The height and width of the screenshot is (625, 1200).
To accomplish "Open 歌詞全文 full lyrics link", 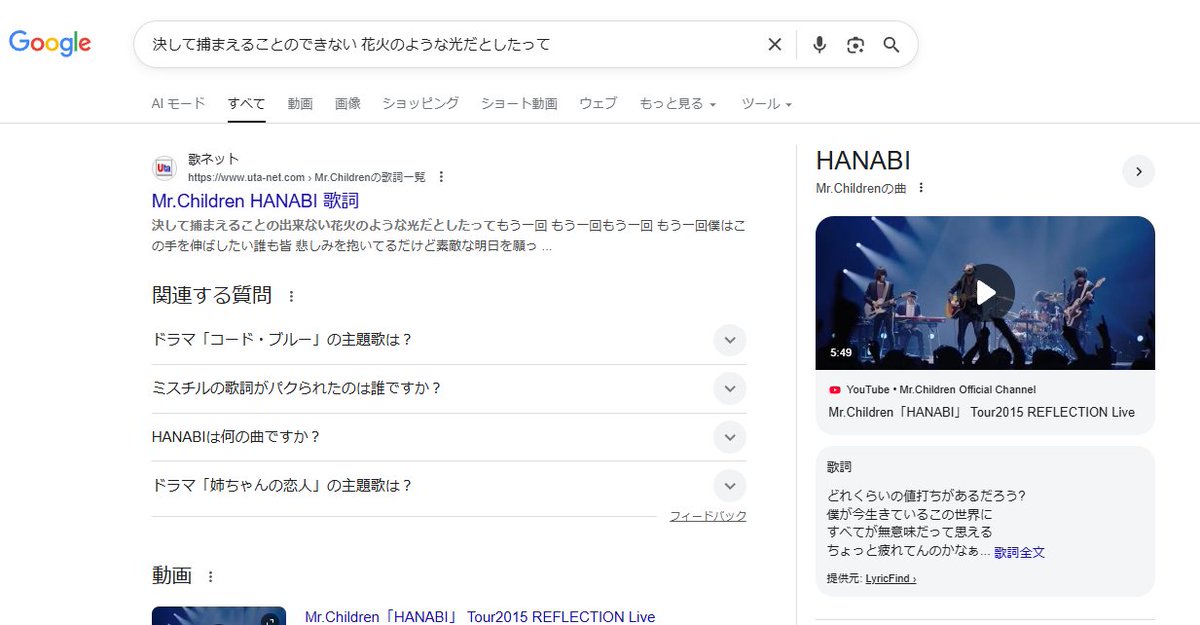I will [x=1020, y=552].
